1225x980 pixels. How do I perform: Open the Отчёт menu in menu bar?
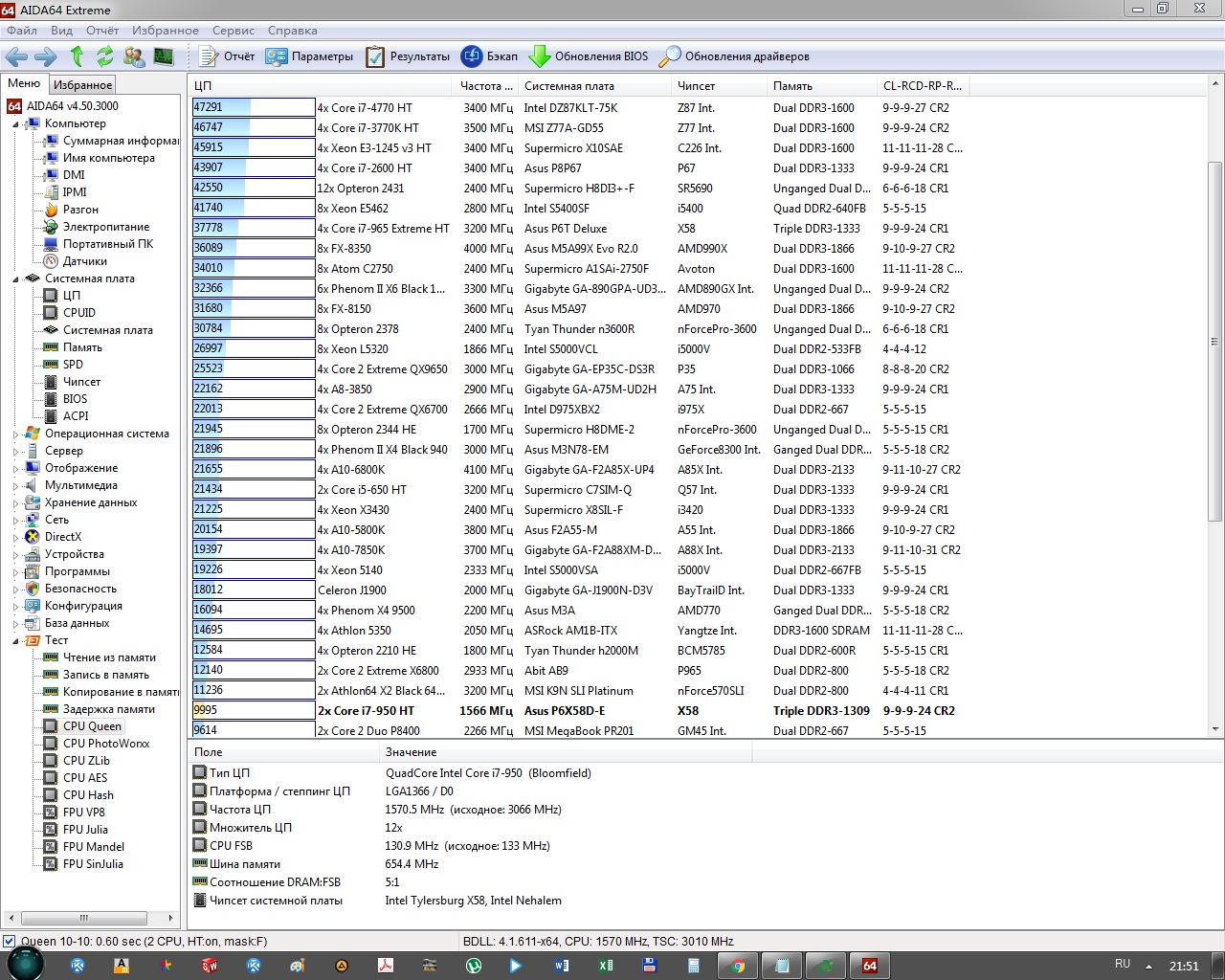tap(102, 31)
